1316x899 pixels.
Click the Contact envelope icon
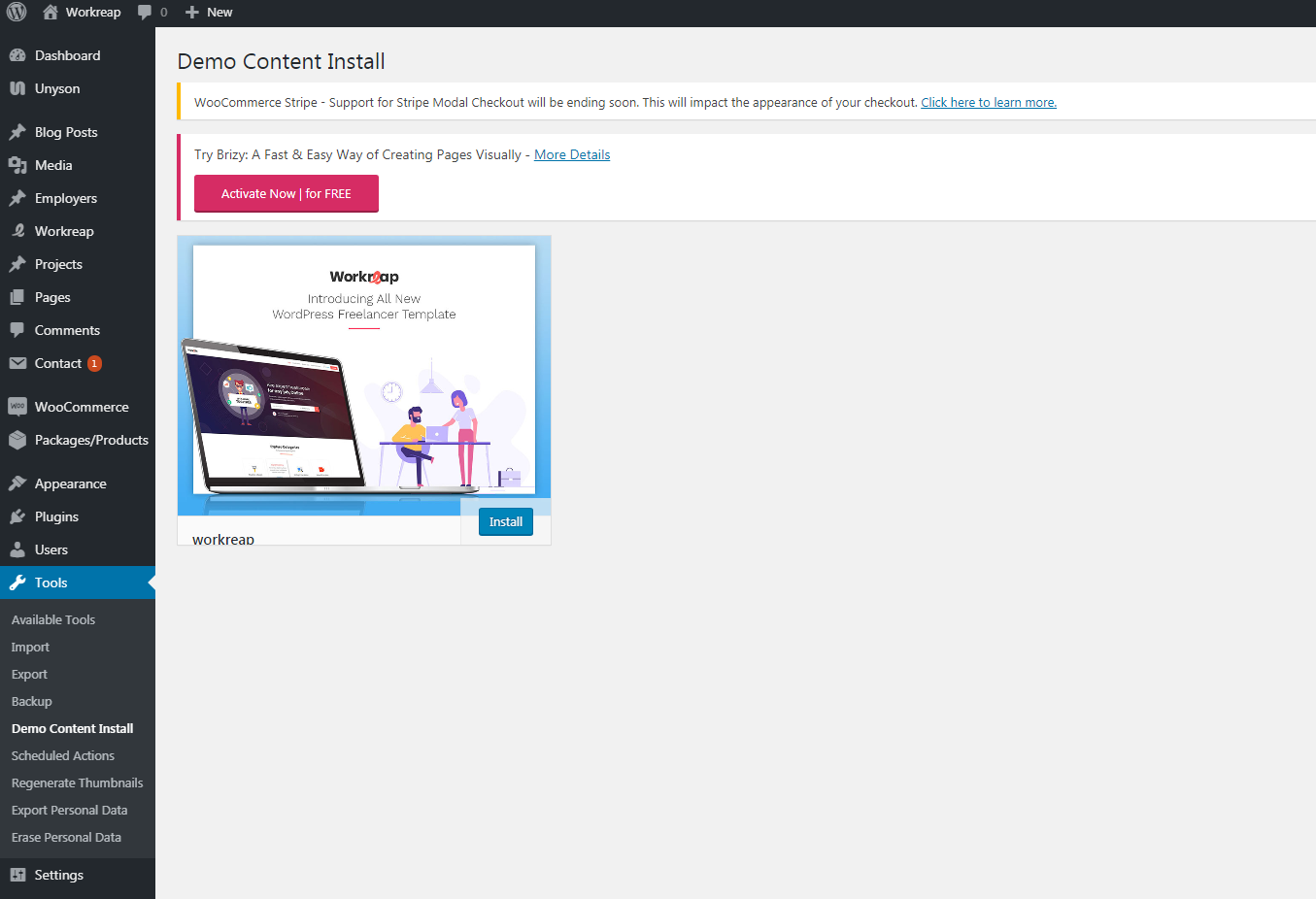pos(17,363)
